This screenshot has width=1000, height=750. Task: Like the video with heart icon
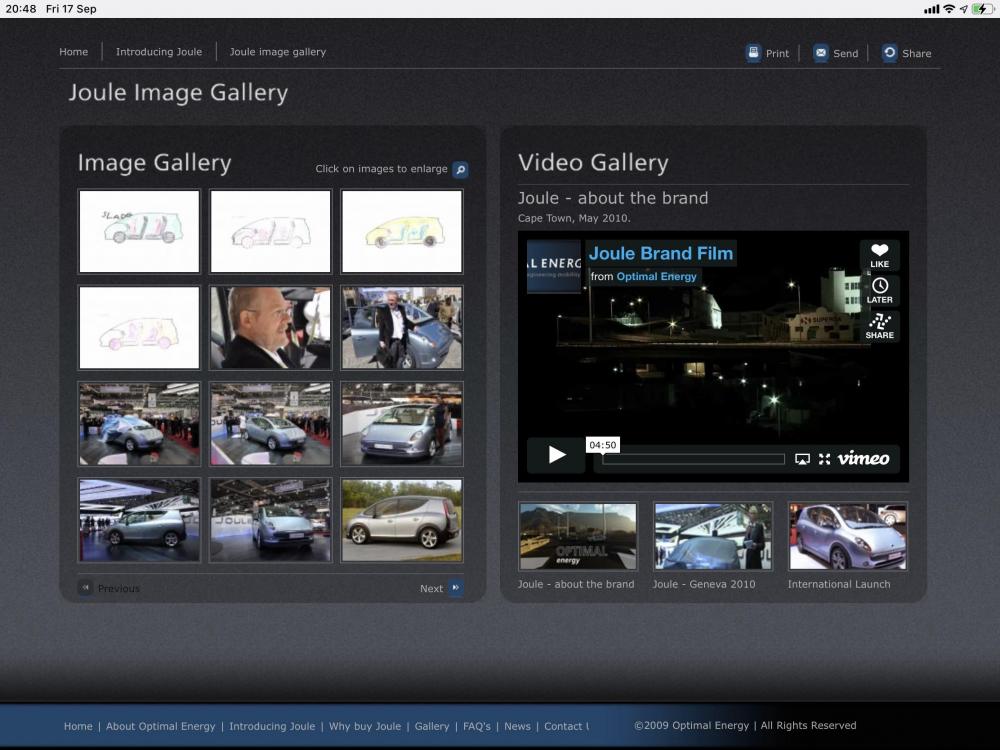[x=879, y=256]
